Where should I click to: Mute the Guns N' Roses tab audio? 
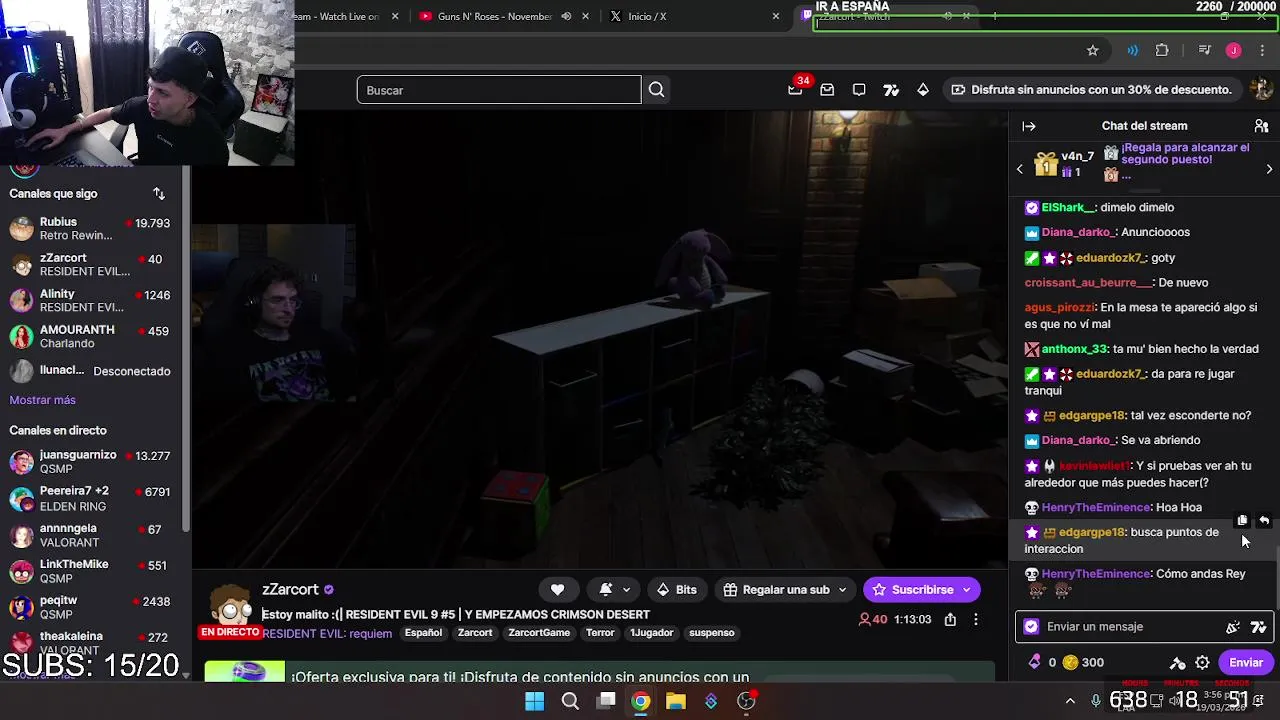click(x=567, y=16)
